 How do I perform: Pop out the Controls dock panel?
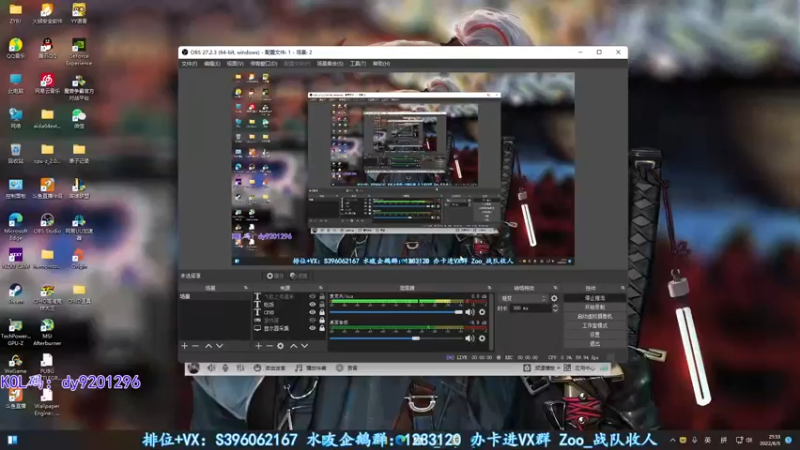click(x=622, y=288)
